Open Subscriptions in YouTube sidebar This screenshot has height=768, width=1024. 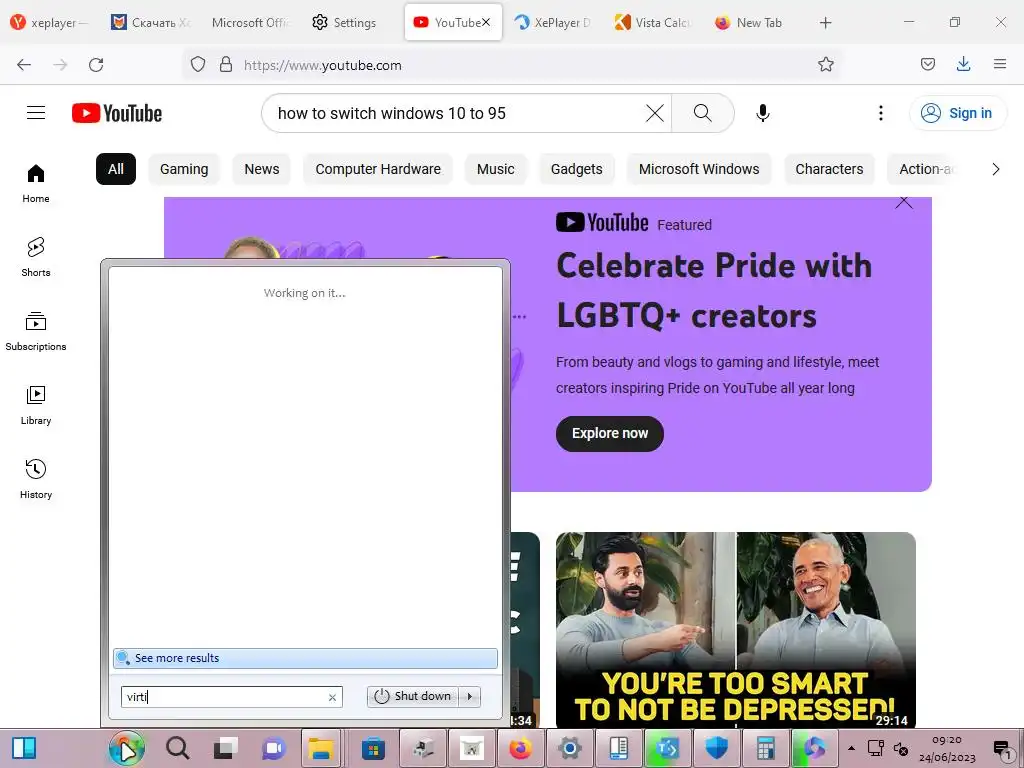36,331
